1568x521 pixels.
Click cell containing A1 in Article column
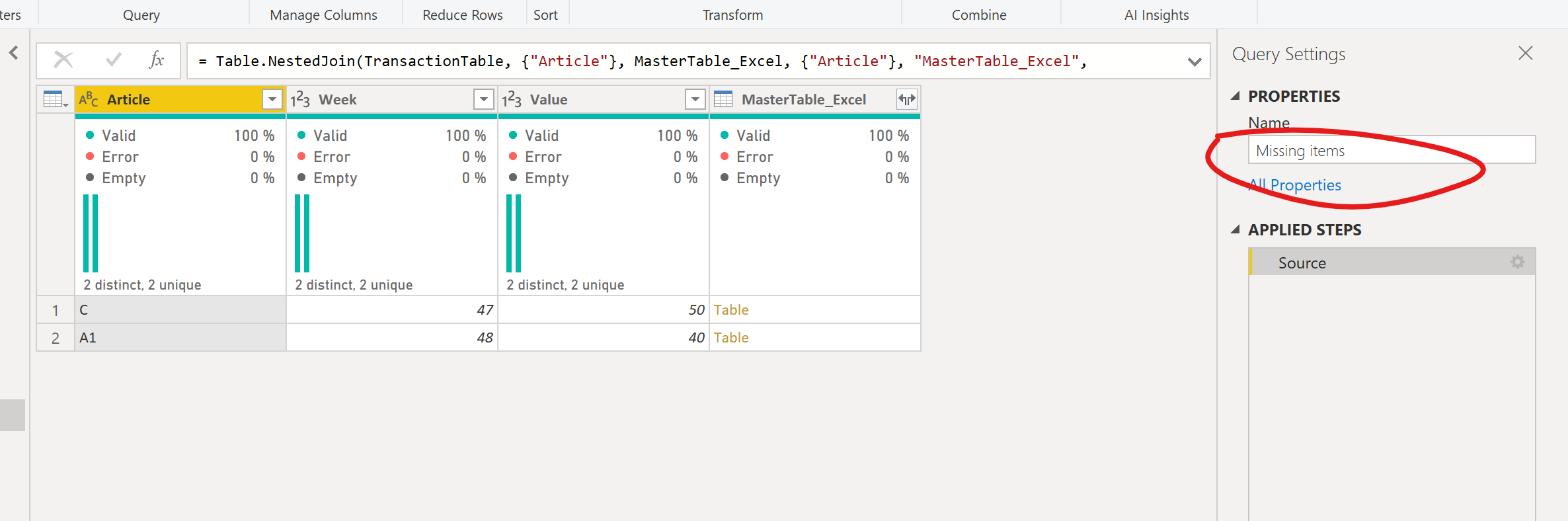180,338
